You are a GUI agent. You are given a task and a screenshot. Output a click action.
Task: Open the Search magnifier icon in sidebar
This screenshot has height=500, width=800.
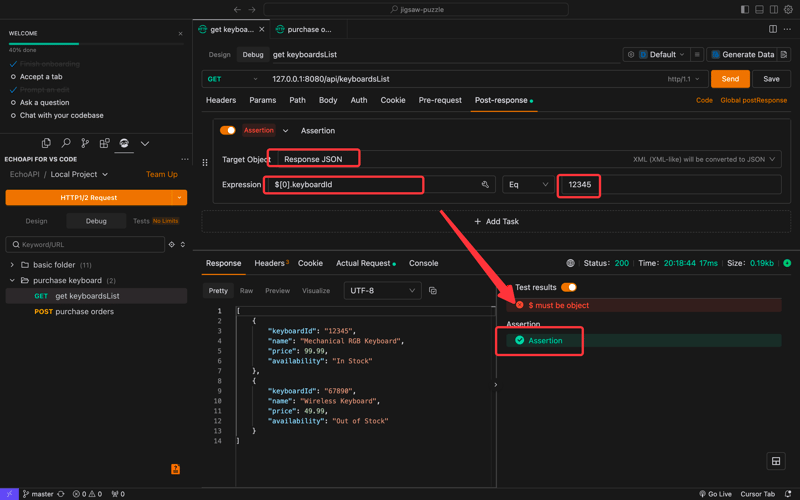pyautogui.click(x=66, y=144)
